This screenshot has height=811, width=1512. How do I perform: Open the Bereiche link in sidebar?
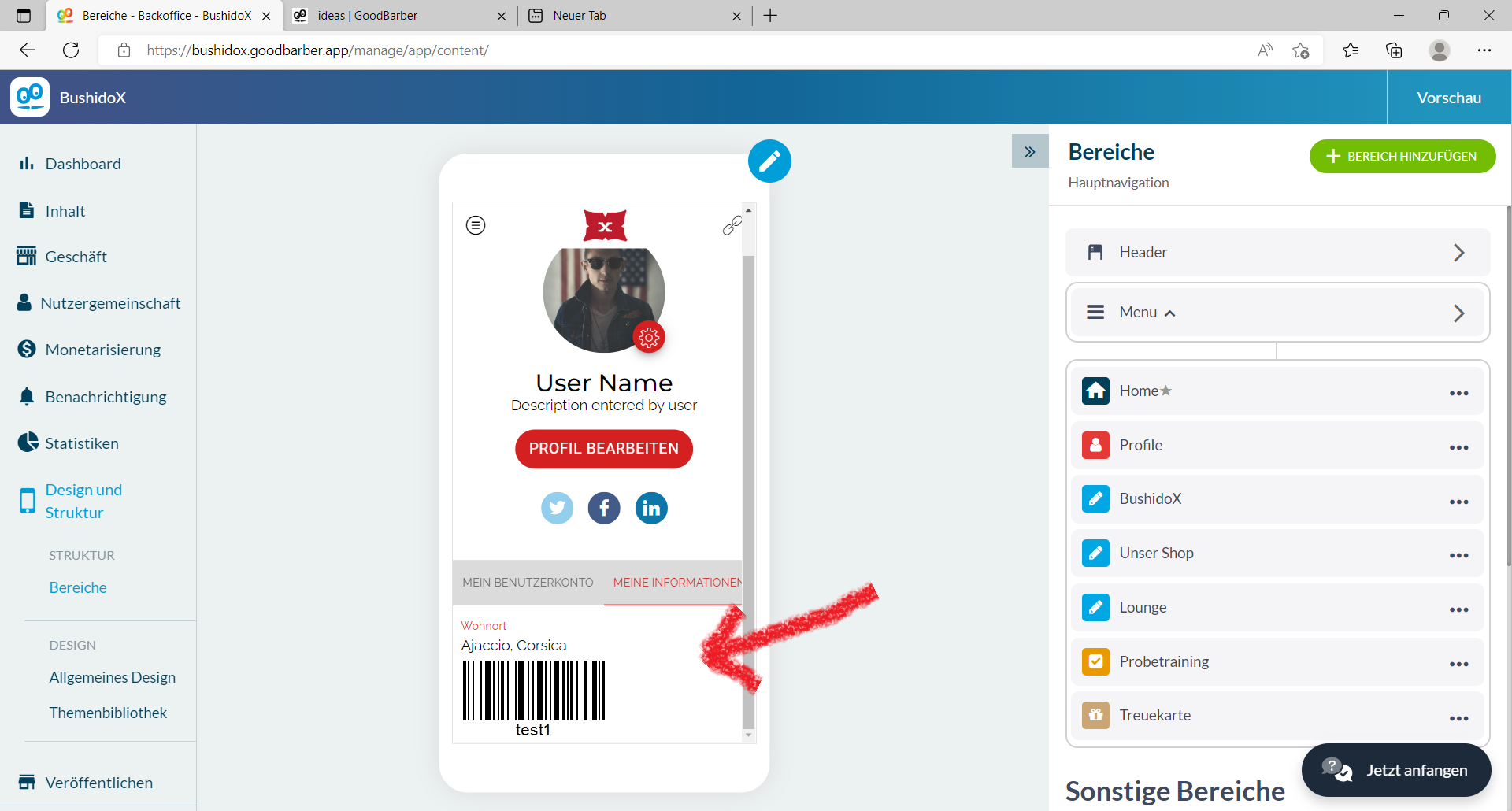tap(78, 587)
